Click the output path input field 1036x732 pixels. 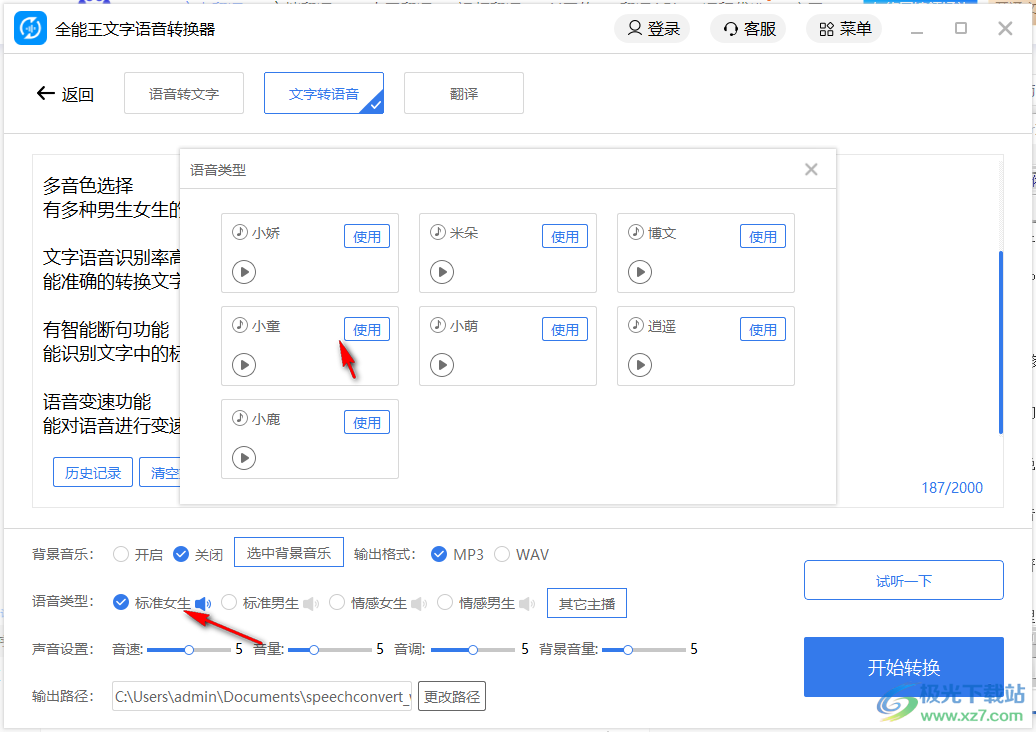260,696
